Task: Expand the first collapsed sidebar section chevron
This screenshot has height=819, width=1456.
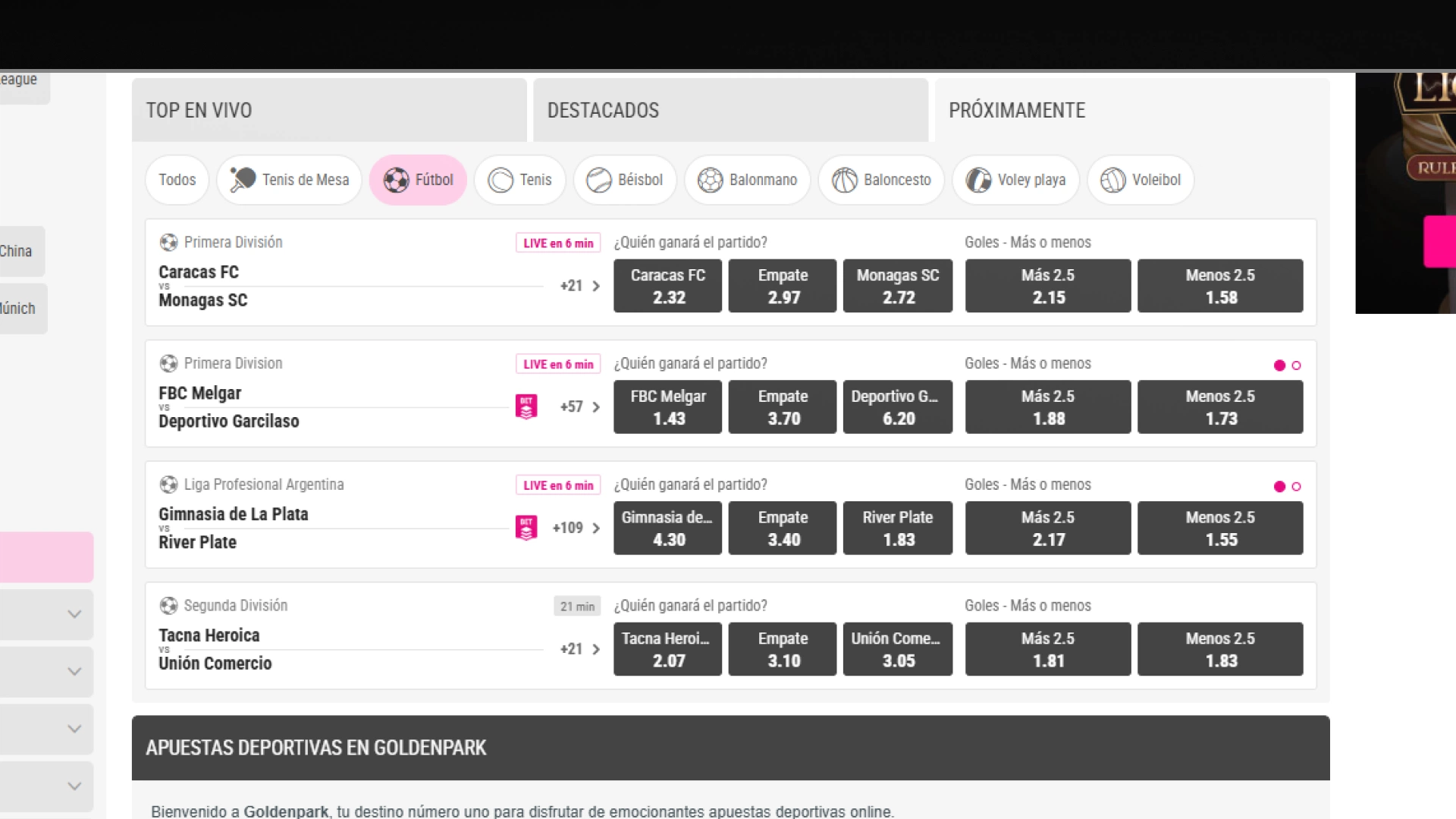Action: (74, 614)
